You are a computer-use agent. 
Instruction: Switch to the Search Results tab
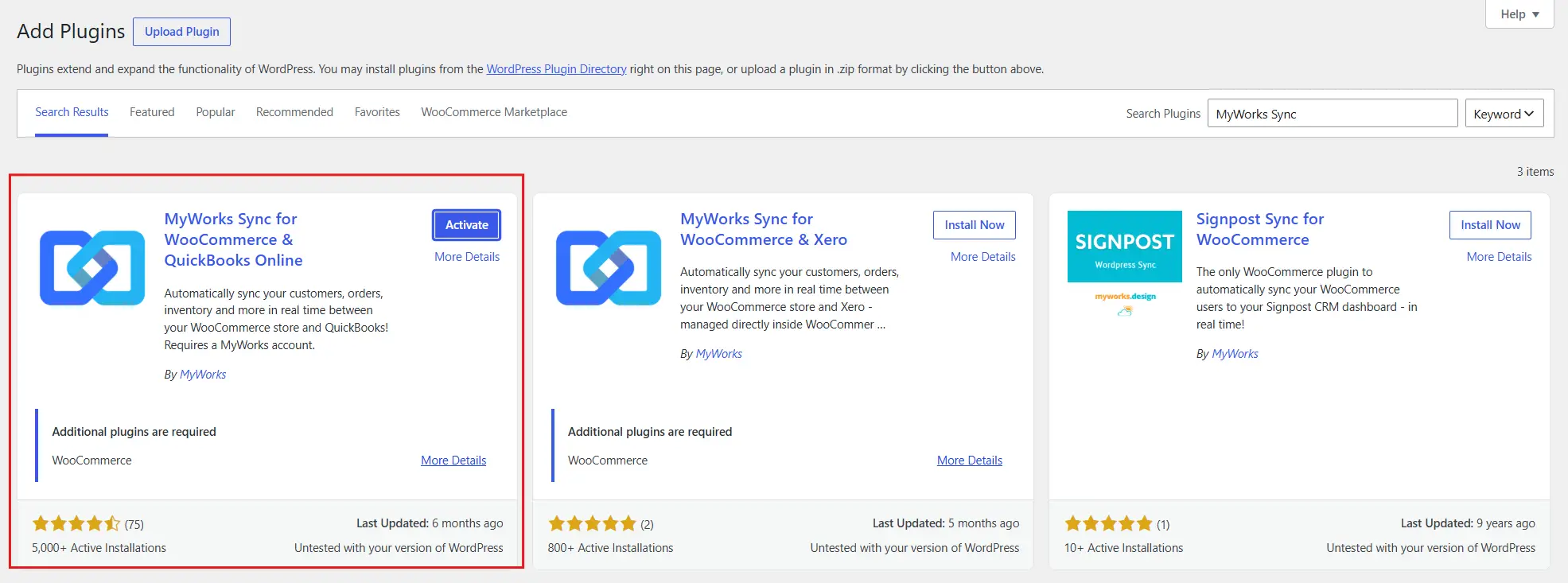[x=72, y=112]
